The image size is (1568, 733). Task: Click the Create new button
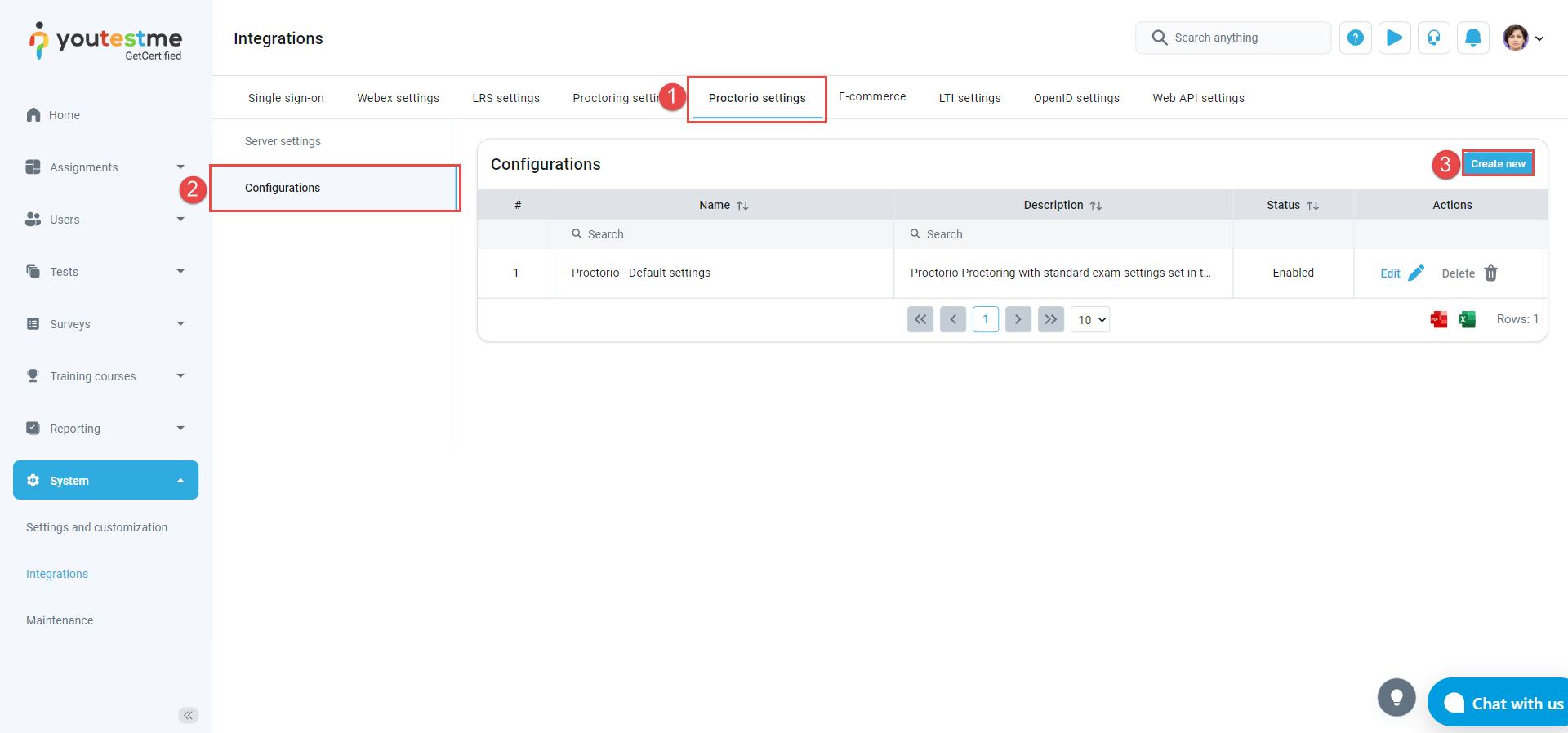point(1497,164)
